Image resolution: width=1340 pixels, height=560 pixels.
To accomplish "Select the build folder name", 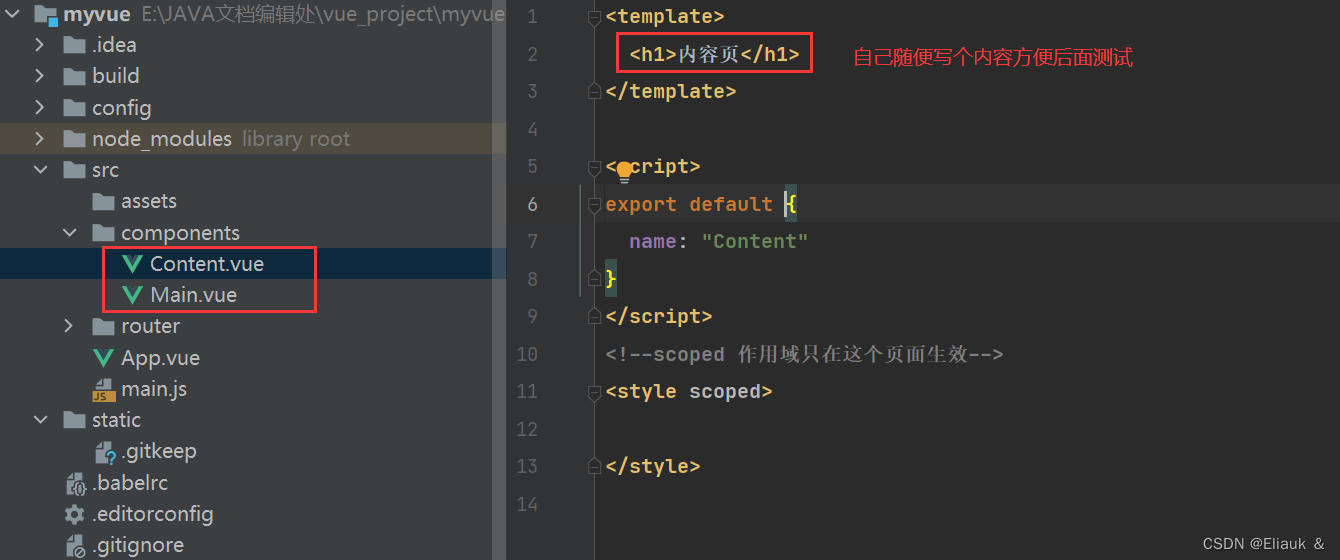I will pos(116,76).
